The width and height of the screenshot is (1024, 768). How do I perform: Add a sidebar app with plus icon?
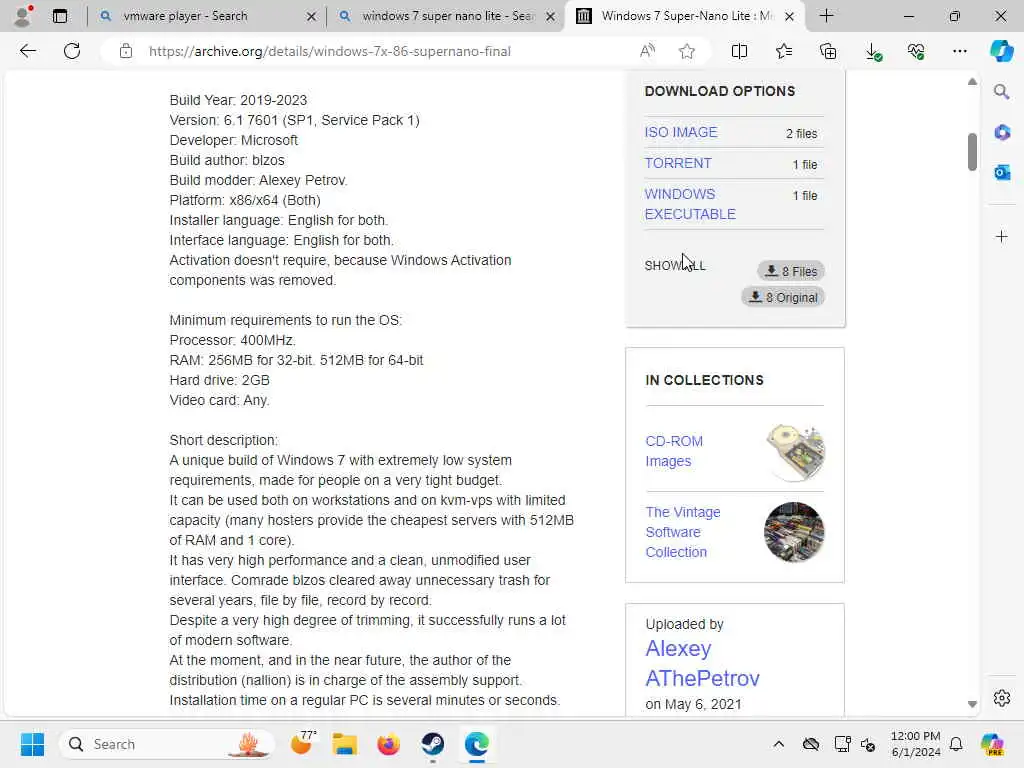1002,236
